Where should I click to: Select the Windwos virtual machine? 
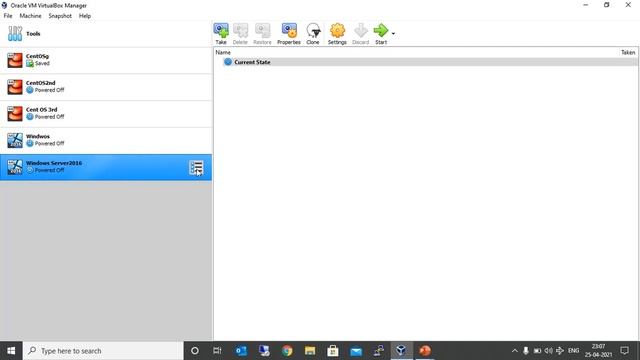(106, 140)
